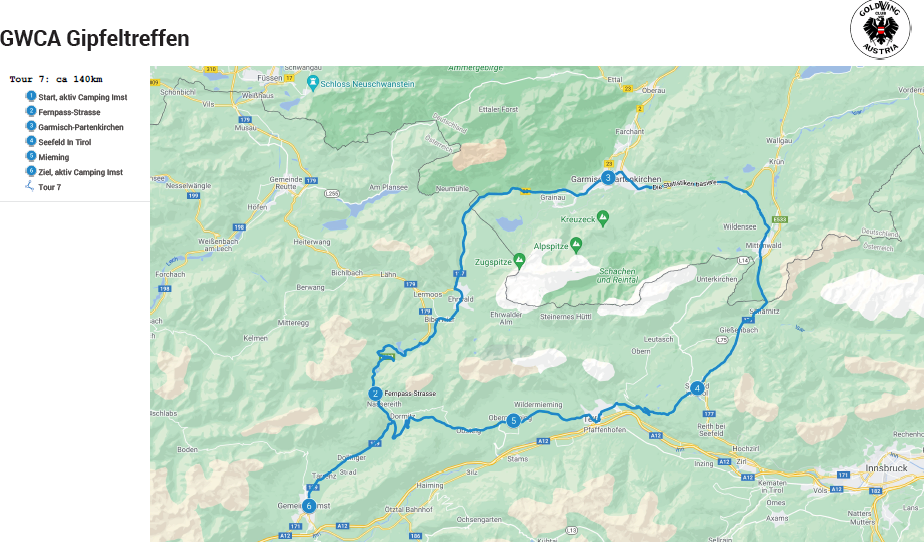Click the Alpspitze green mountain icon

point(576,244)
